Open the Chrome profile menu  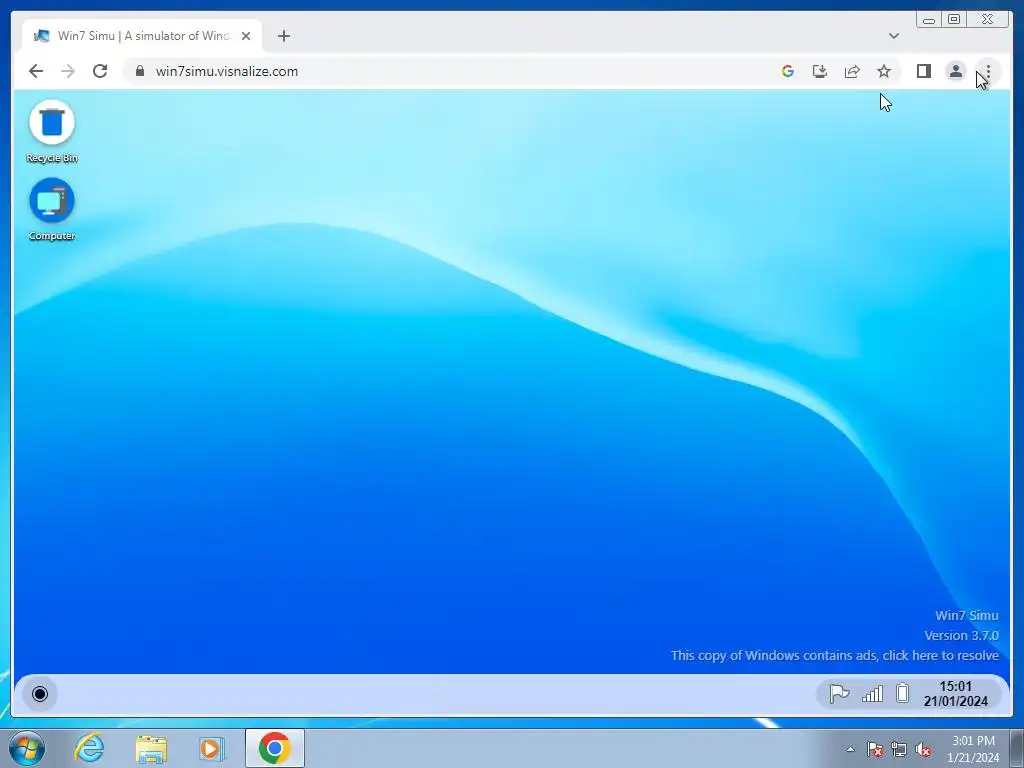[x=955, y=71]
